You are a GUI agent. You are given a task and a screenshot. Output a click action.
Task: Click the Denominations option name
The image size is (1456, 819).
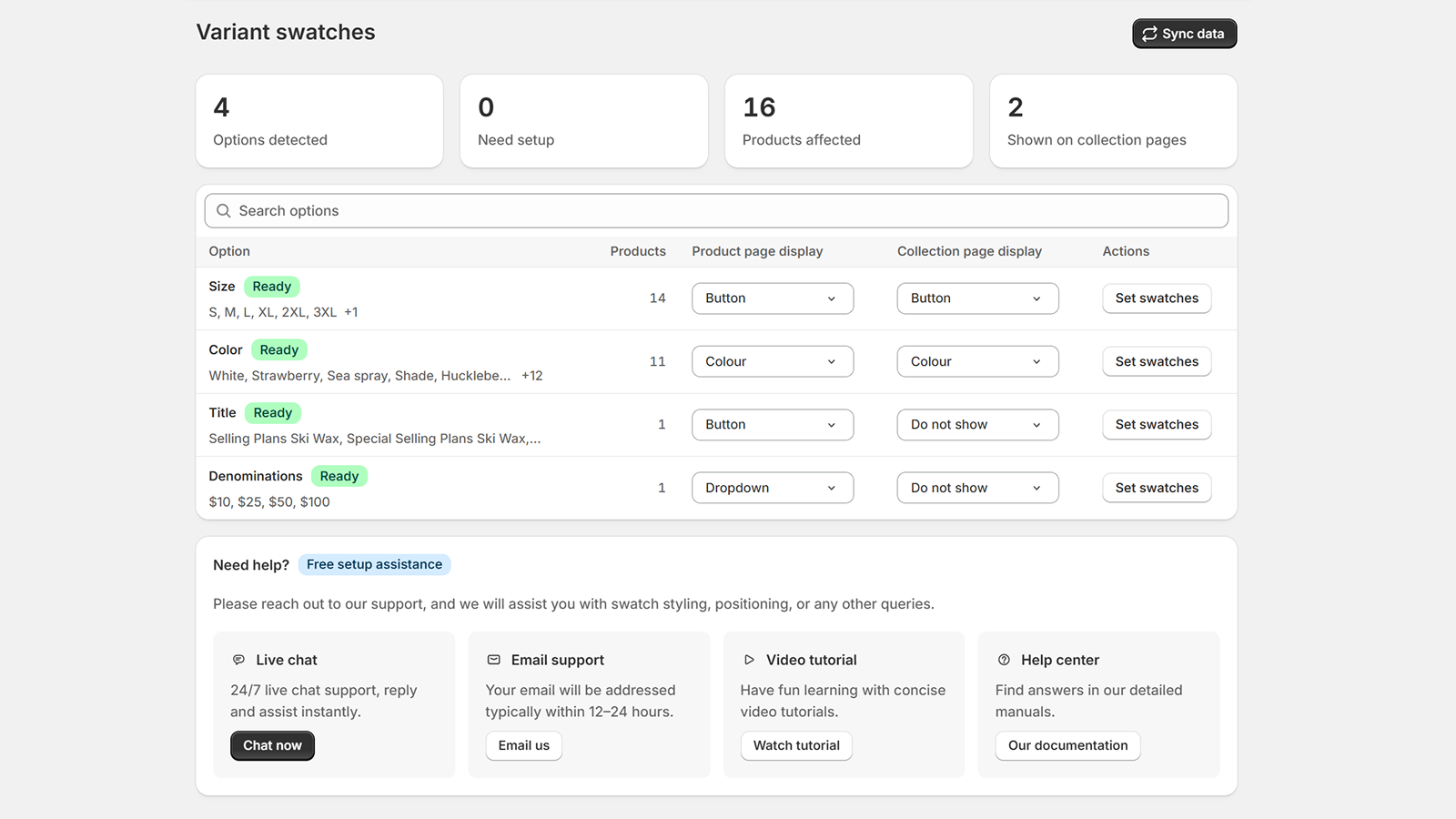point(256,476)
